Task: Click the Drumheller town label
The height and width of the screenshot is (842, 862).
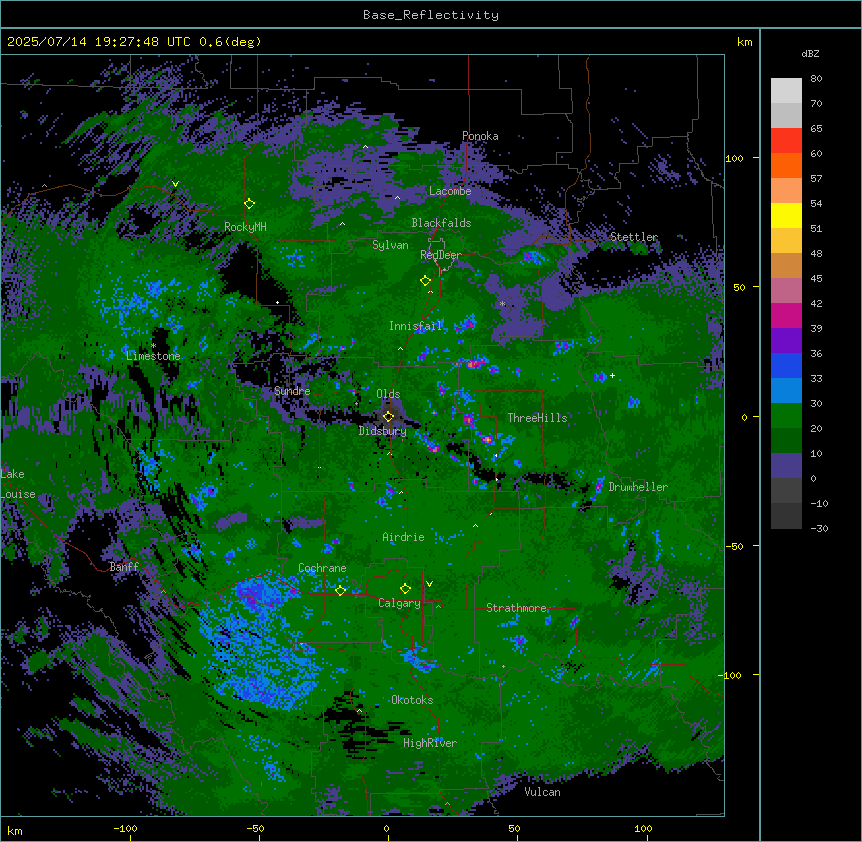Action: click(x=638, y=487)
